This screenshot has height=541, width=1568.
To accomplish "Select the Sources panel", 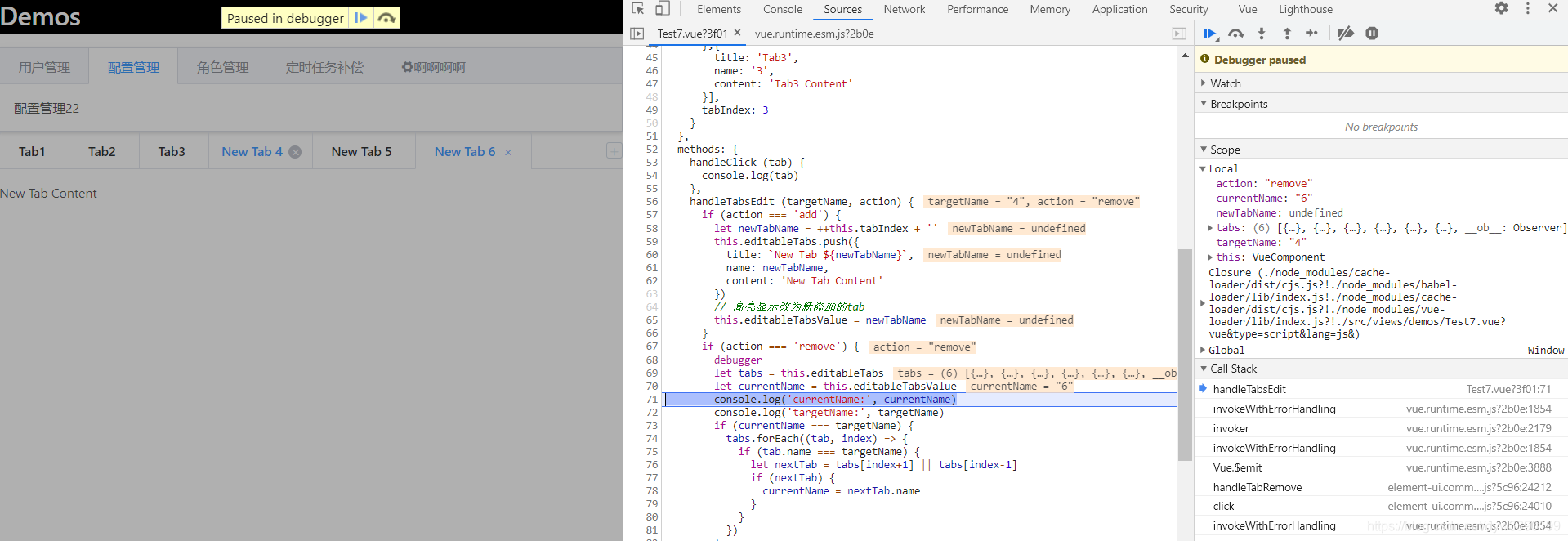I will coord(842,9).
